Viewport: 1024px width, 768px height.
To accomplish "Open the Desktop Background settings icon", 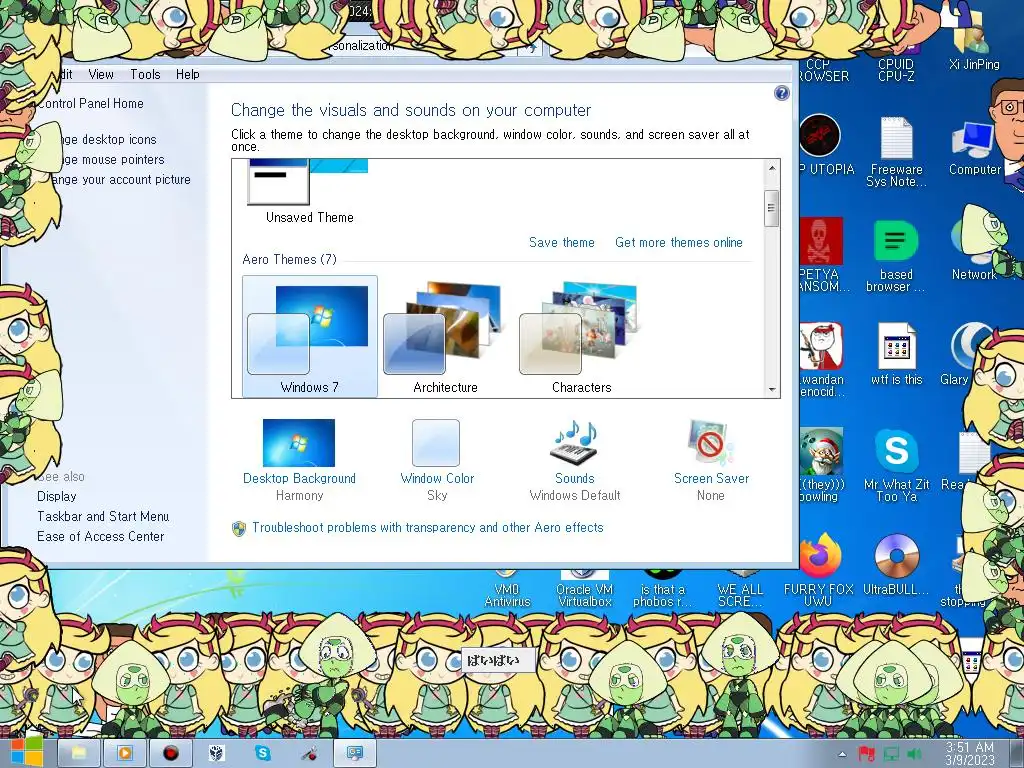I will (x=298, y=443).
